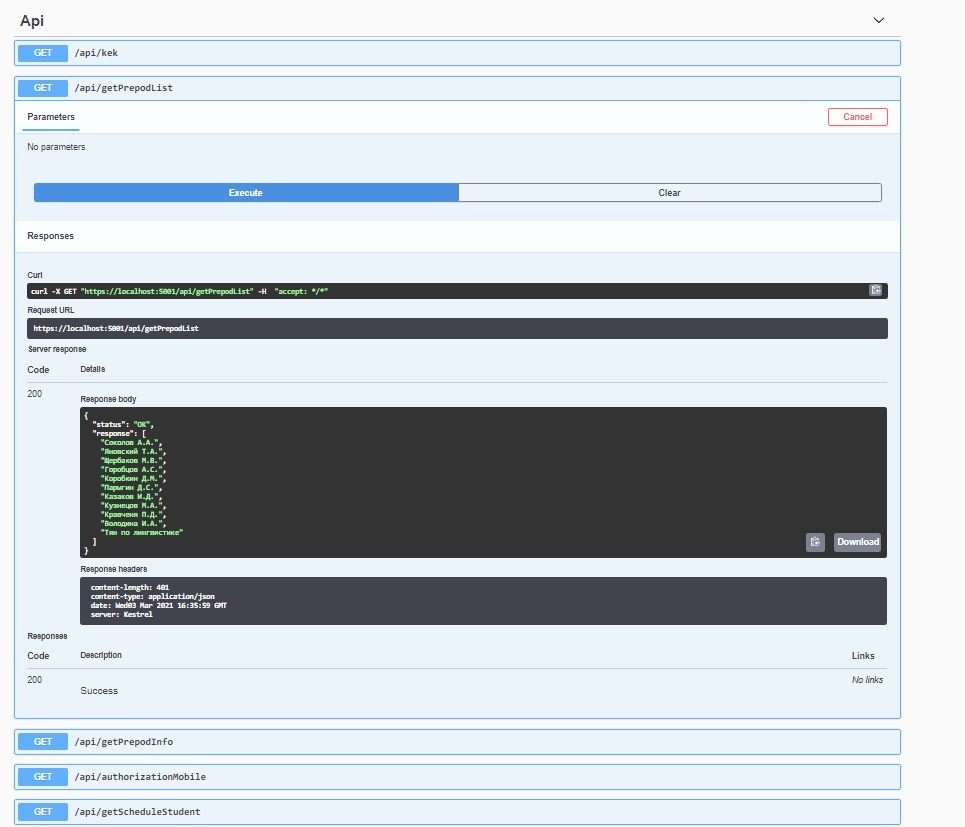
Task: Expand the /api/getScheduleStudent endpoint
Action: click(x=450, y=811)
